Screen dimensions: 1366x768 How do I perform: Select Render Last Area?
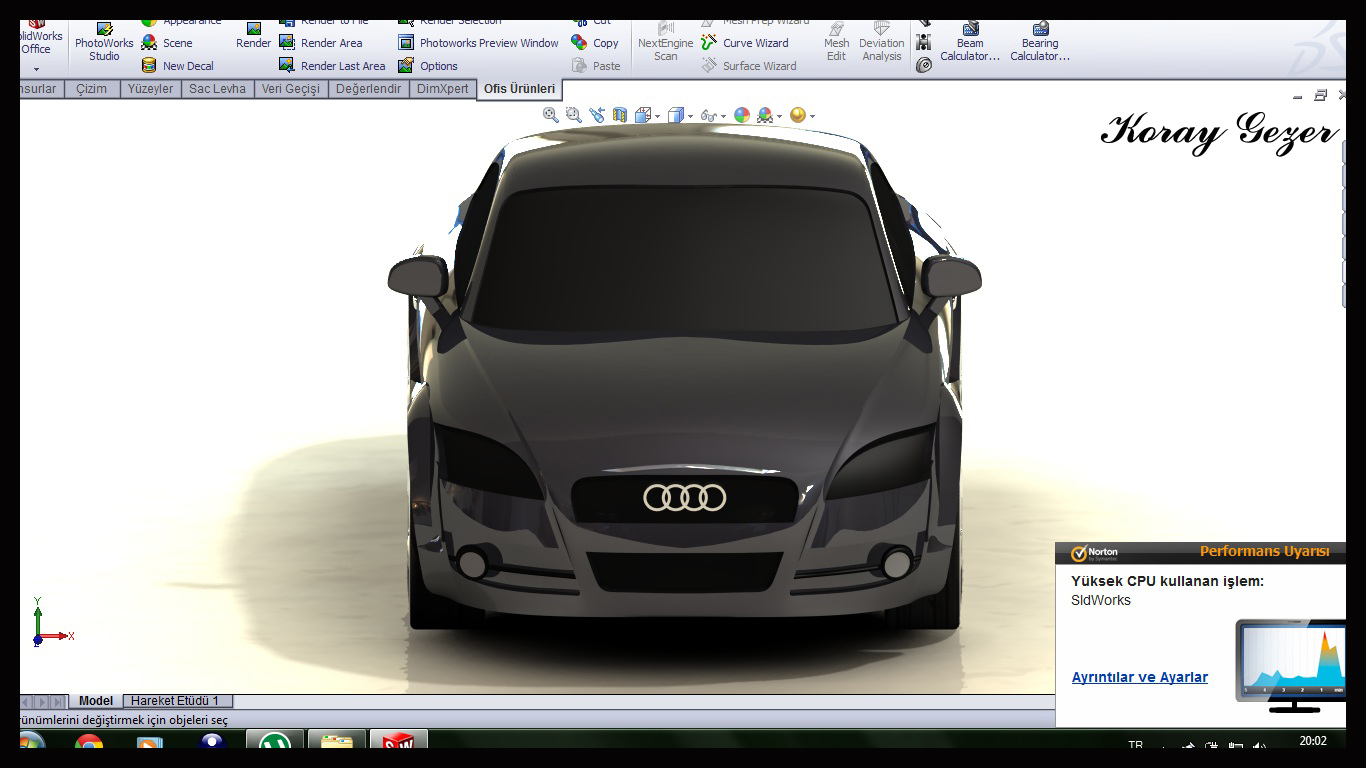point(332,66)
